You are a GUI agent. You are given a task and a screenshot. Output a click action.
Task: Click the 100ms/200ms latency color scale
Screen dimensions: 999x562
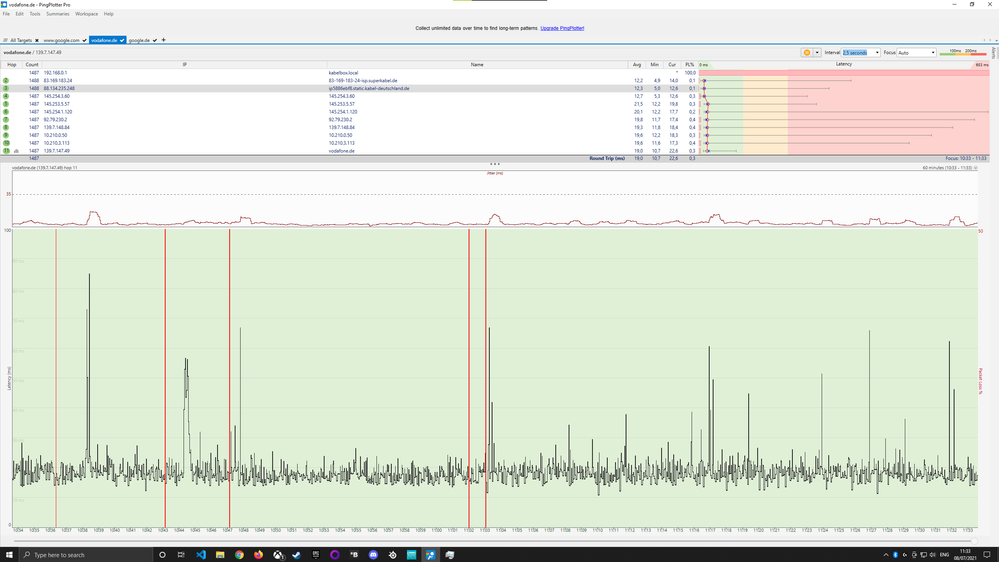[x=964, y=52]
